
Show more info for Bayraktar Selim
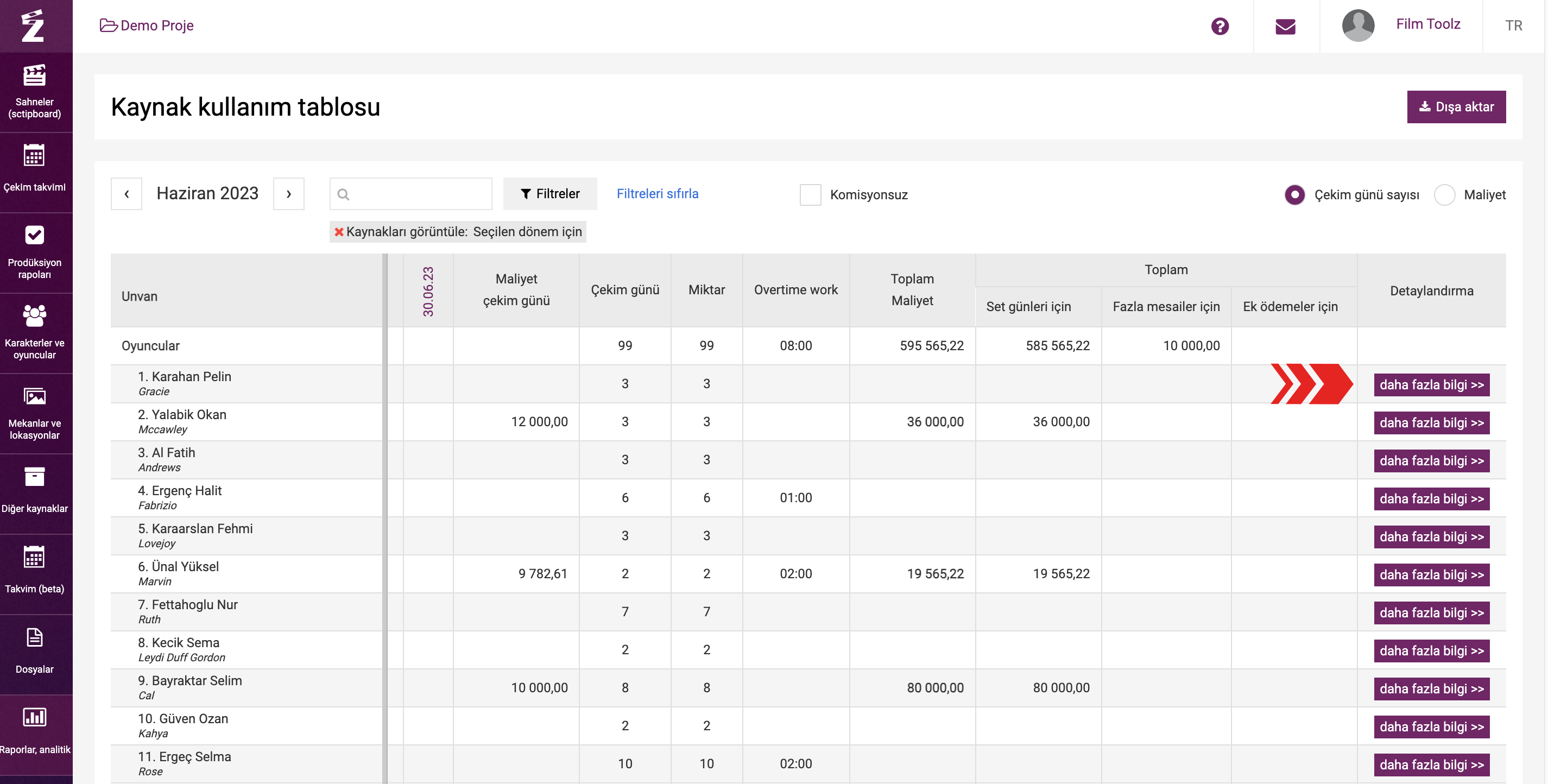click(x=1431, y=688)
